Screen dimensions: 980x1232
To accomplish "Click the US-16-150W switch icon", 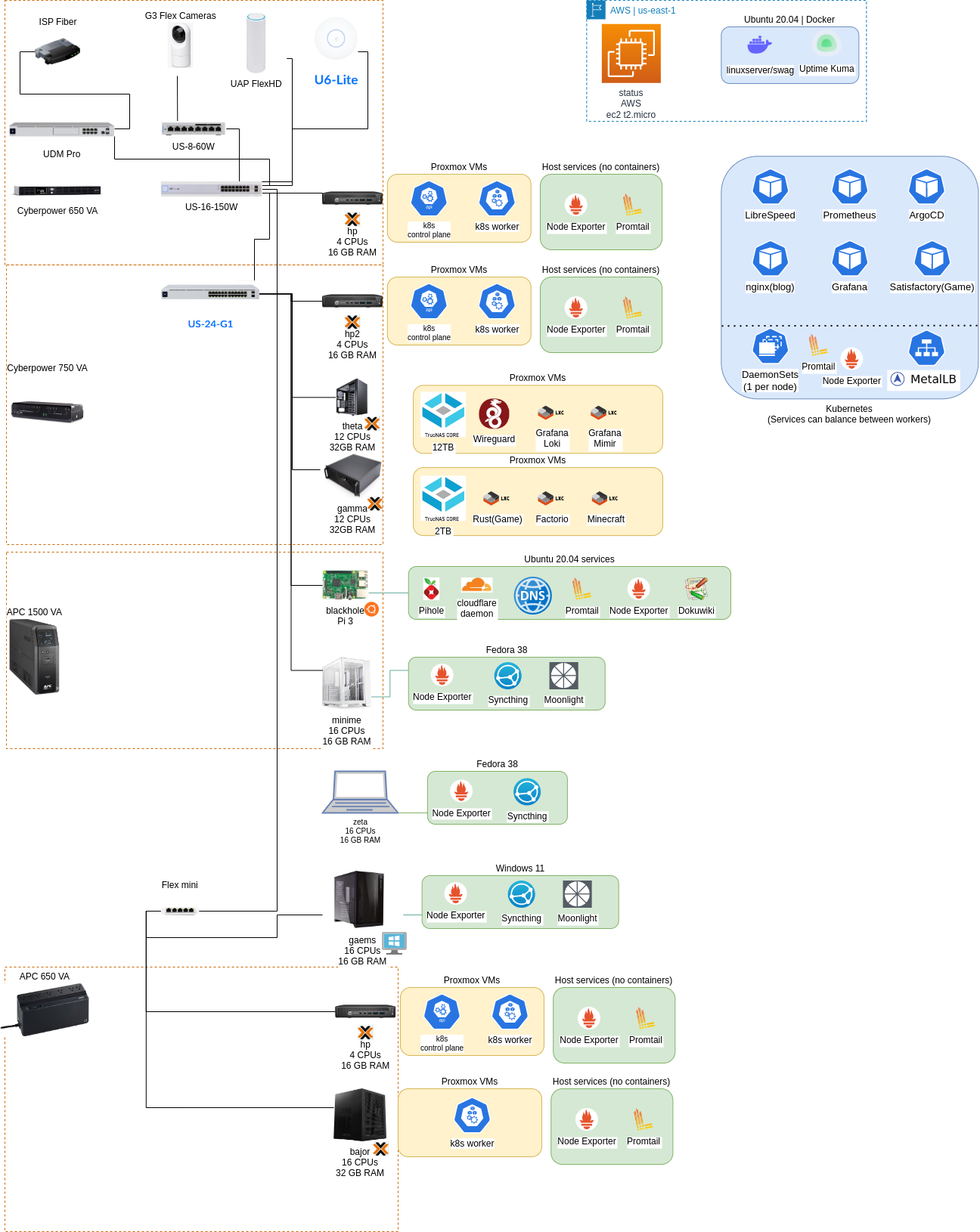I will (x=211, y=188).
